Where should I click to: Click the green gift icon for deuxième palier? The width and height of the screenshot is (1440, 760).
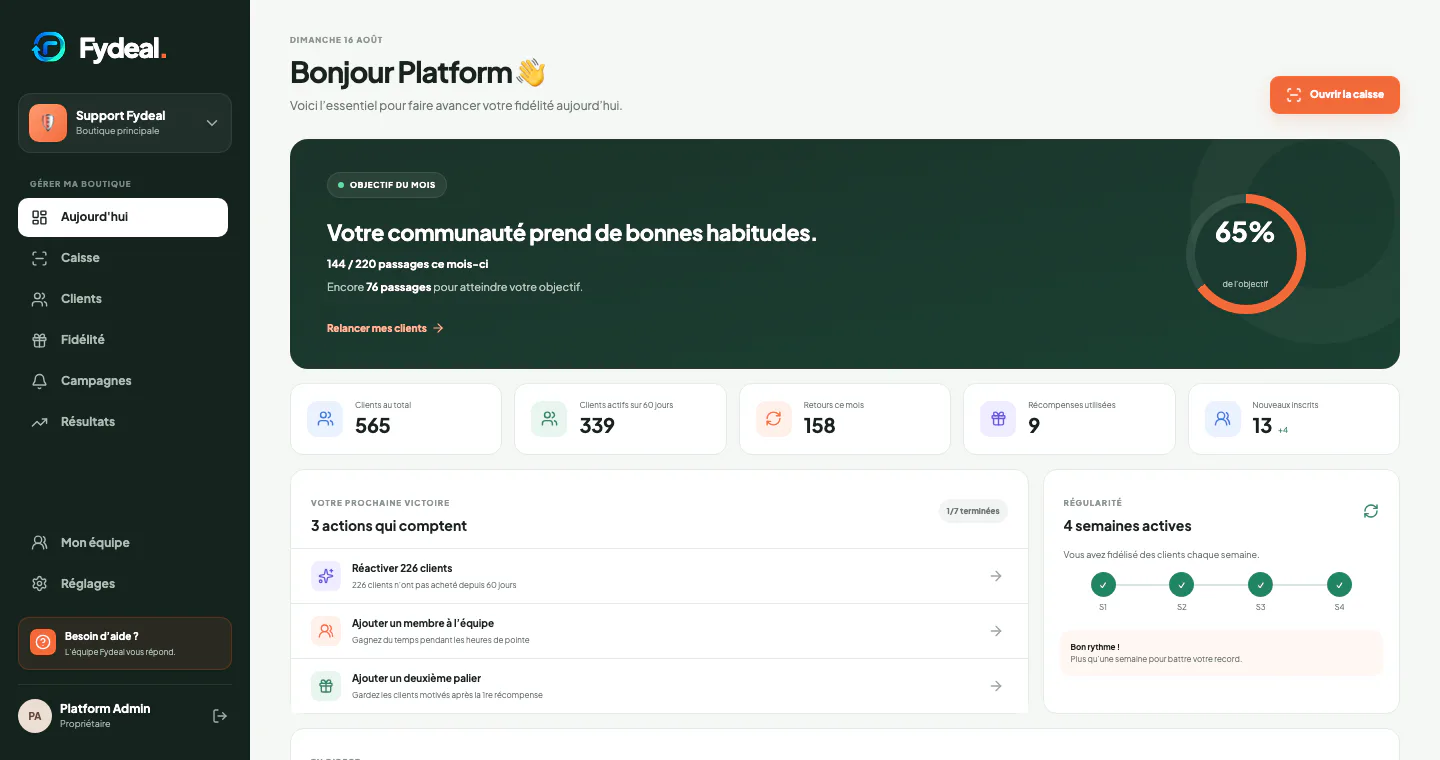[326, 686]
